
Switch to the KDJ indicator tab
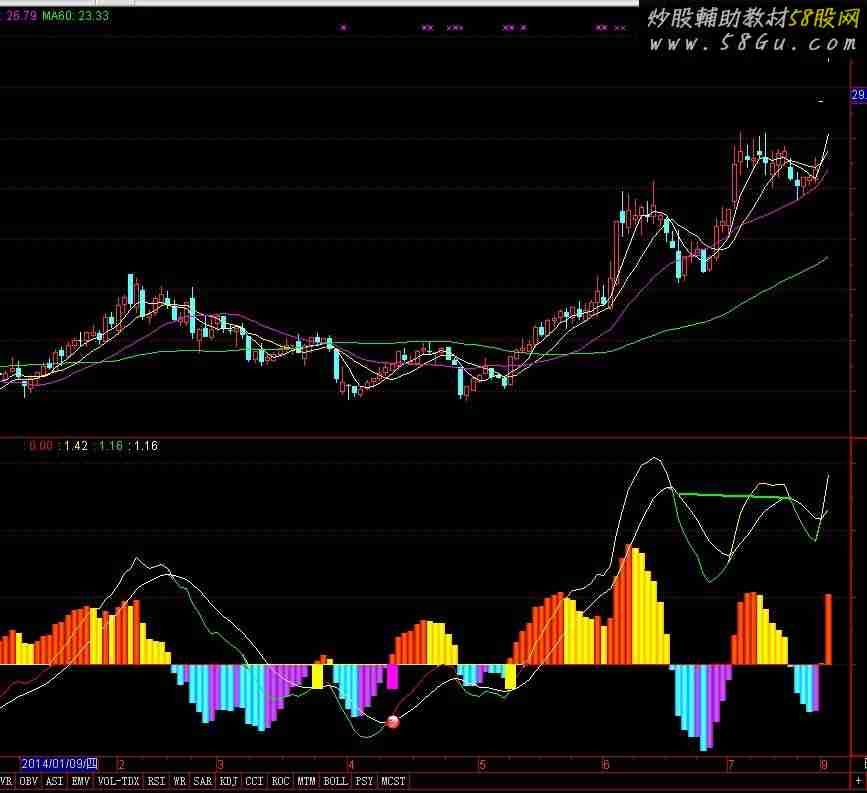coord(229,780)
